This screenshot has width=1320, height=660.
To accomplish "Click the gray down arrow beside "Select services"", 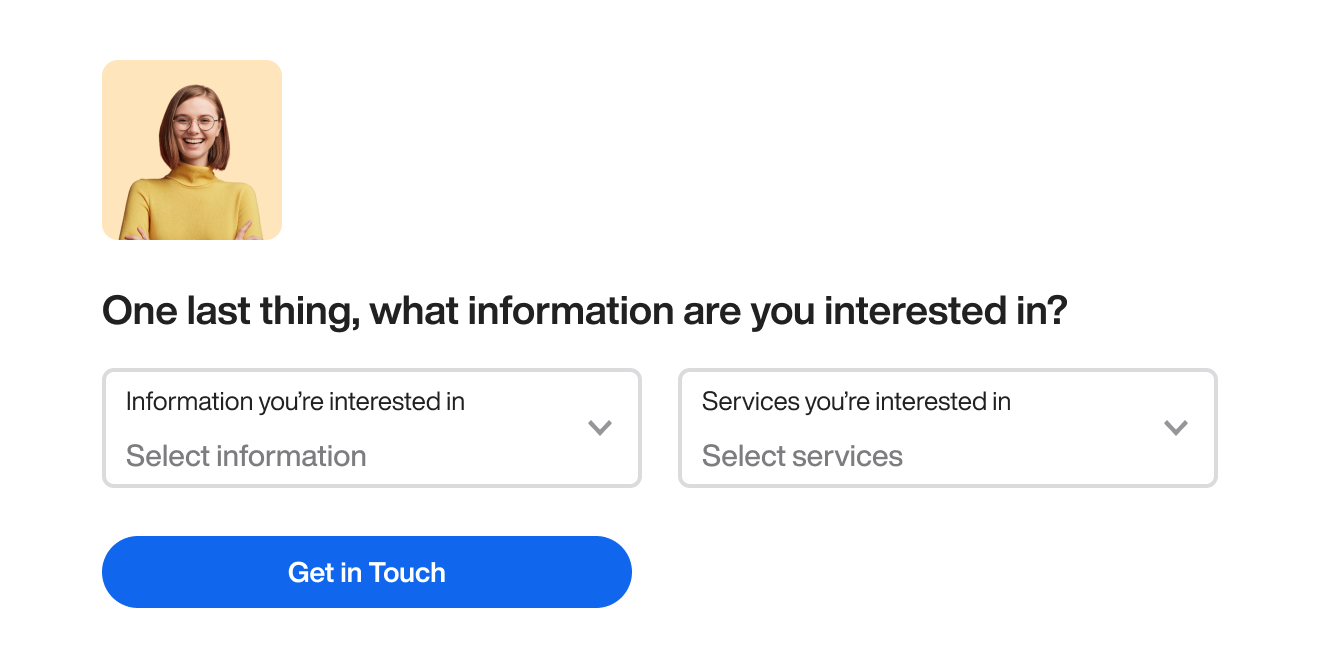I will pyautogui.click(x=1176, y=428).
